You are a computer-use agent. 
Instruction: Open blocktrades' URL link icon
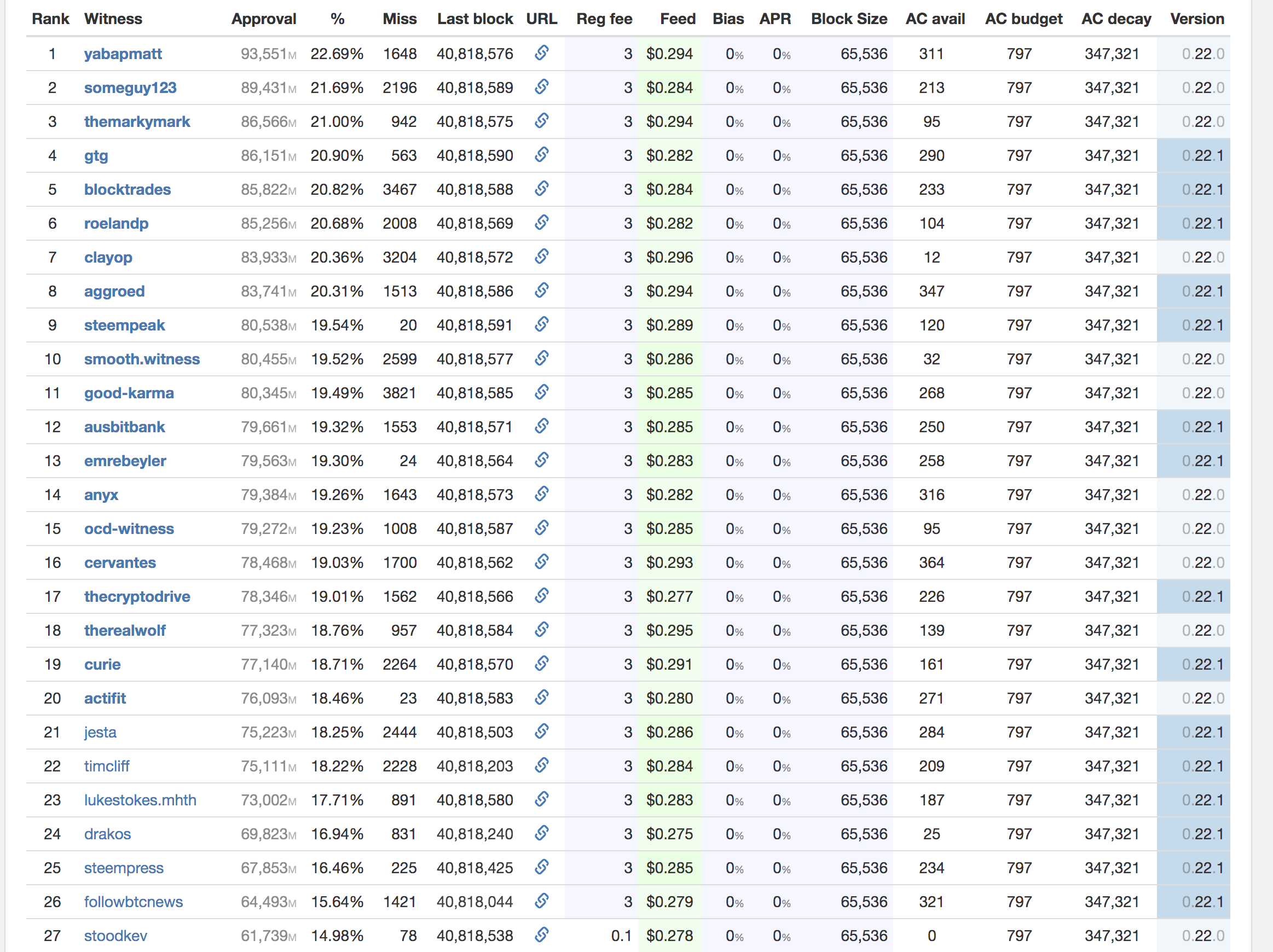click(x=541, y=189)
